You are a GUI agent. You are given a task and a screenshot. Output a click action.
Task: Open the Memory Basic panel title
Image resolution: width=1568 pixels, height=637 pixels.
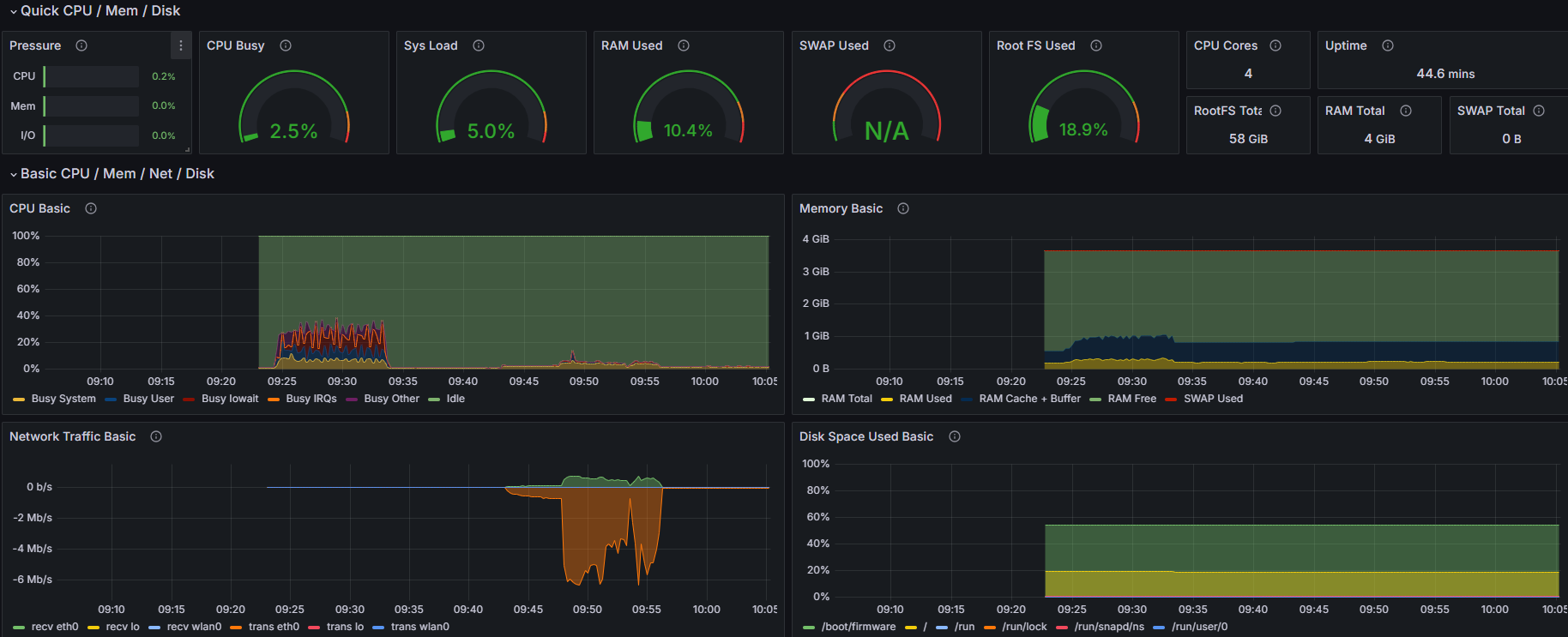pyautogui.click(x=841, y=208)
